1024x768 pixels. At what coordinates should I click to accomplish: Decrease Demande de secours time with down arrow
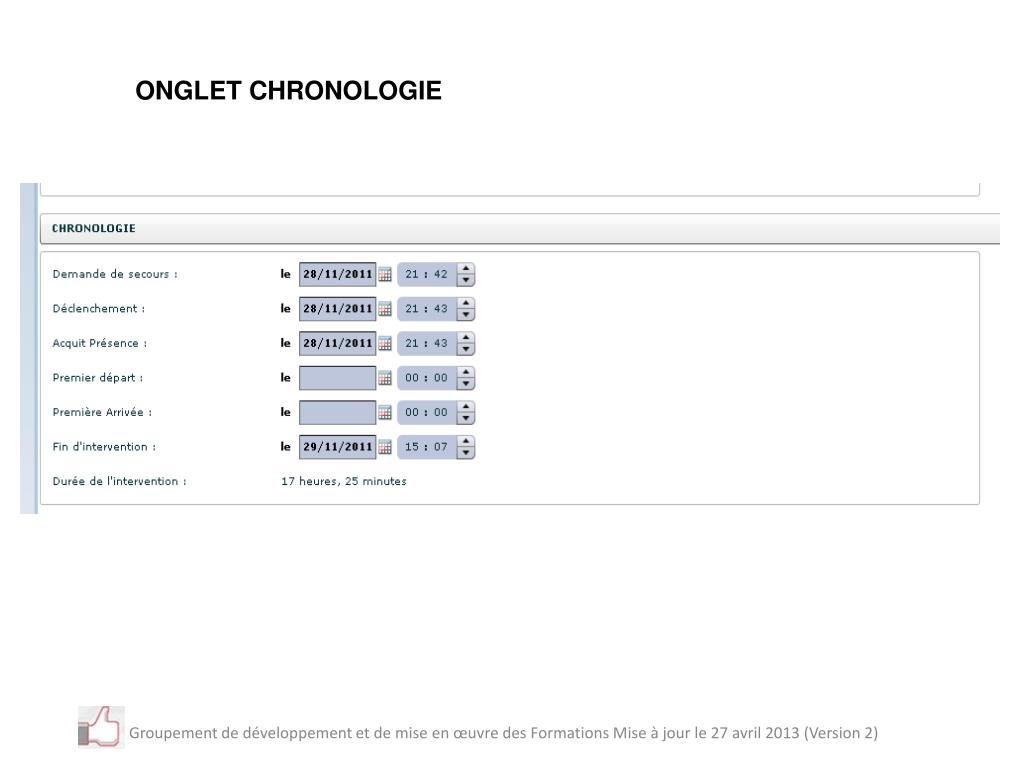(466, 281)
